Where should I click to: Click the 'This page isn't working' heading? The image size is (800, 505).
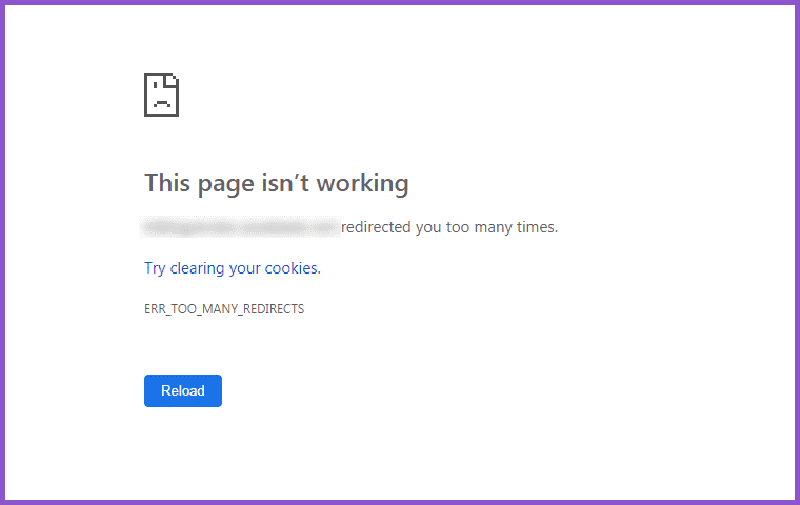pos(276,183)
